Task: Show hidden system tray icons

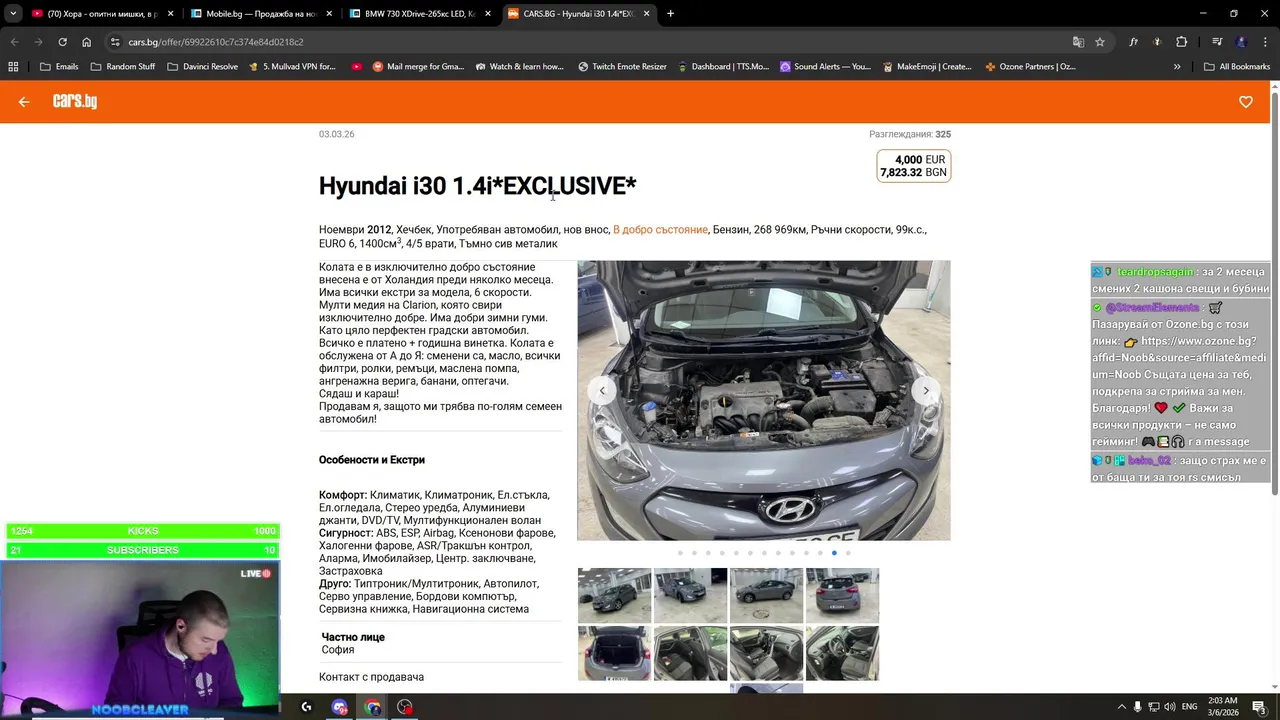Action: (1121, 707)
